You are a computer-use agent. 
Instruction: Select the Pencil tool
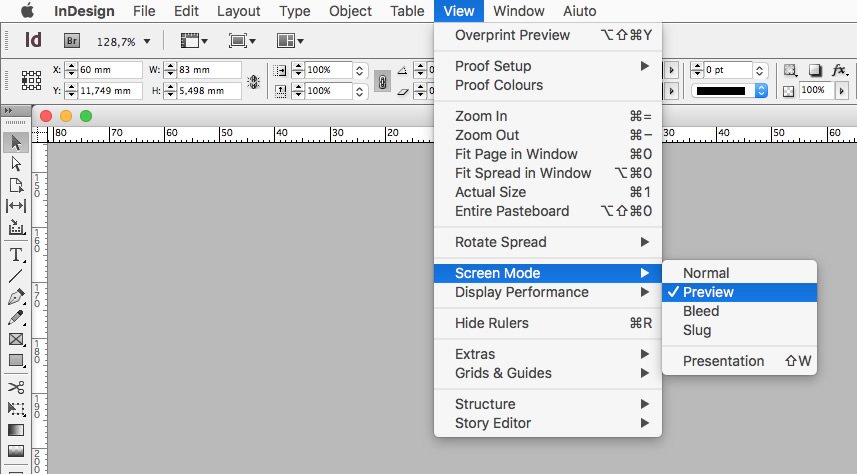pyautogui.click(x=16, y=318)
